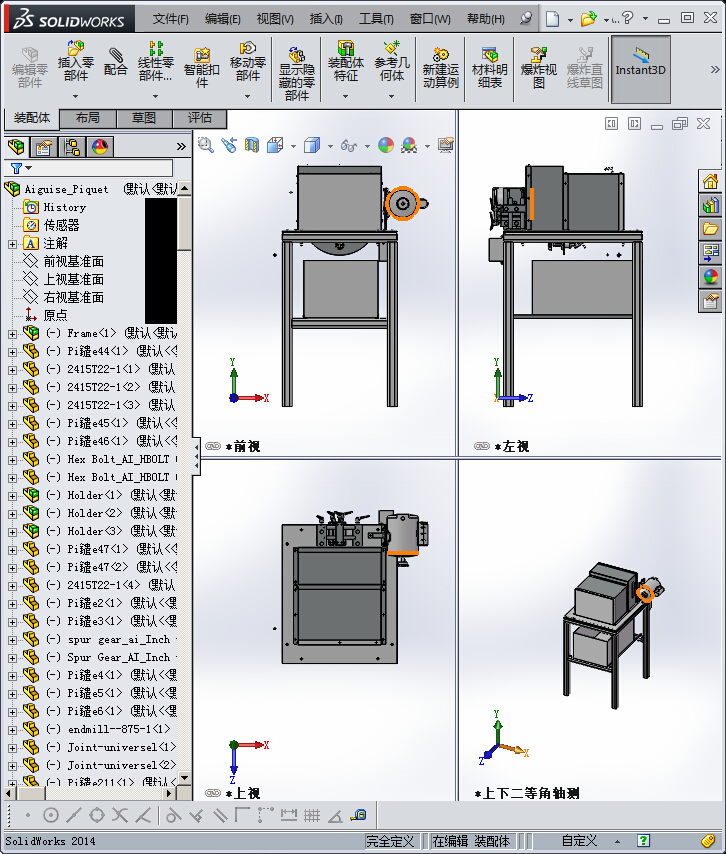726x854 pixels.
Task: Open Reference Geometry (参考几何体) tool
Action: click(392, 61)
